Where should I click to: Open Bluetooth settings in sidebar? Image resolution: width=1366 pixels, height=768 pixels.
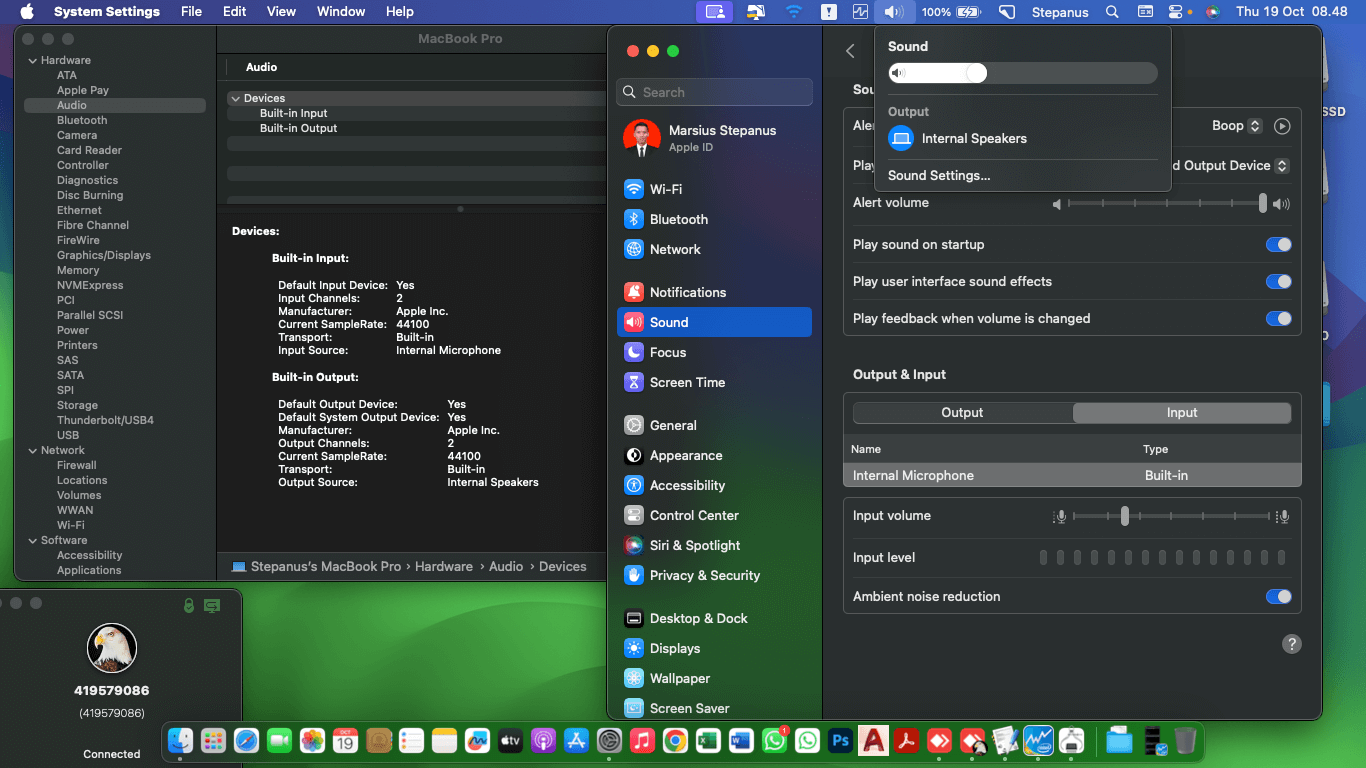coord(678,219)
